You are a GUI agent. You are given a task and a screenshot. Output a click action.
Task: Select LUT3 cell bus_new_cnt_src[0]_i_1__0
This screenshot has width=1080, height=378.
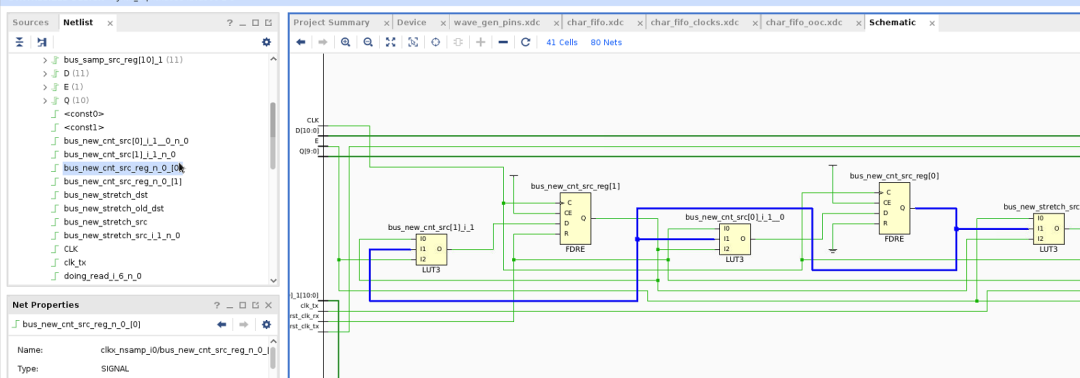[735, 239]
